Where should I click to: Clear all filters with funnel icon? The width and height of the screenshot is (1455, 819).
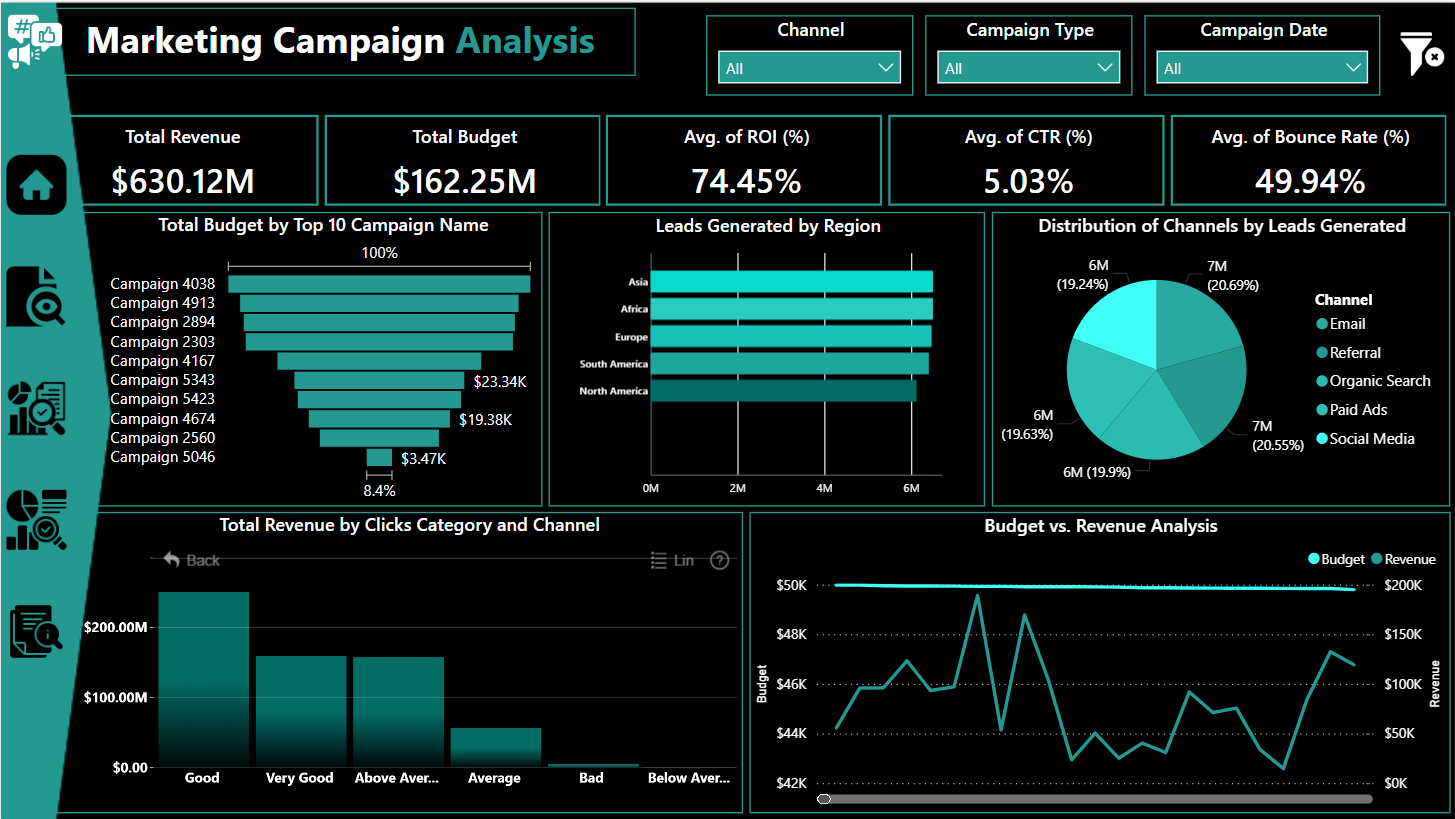point(1421,53)
